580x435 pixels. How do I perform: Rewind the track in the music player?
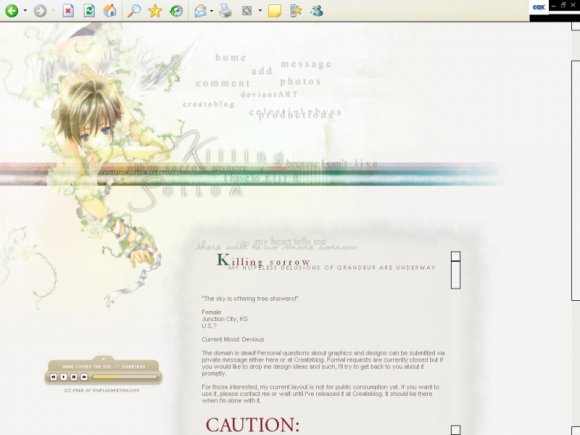coord(53,377)
